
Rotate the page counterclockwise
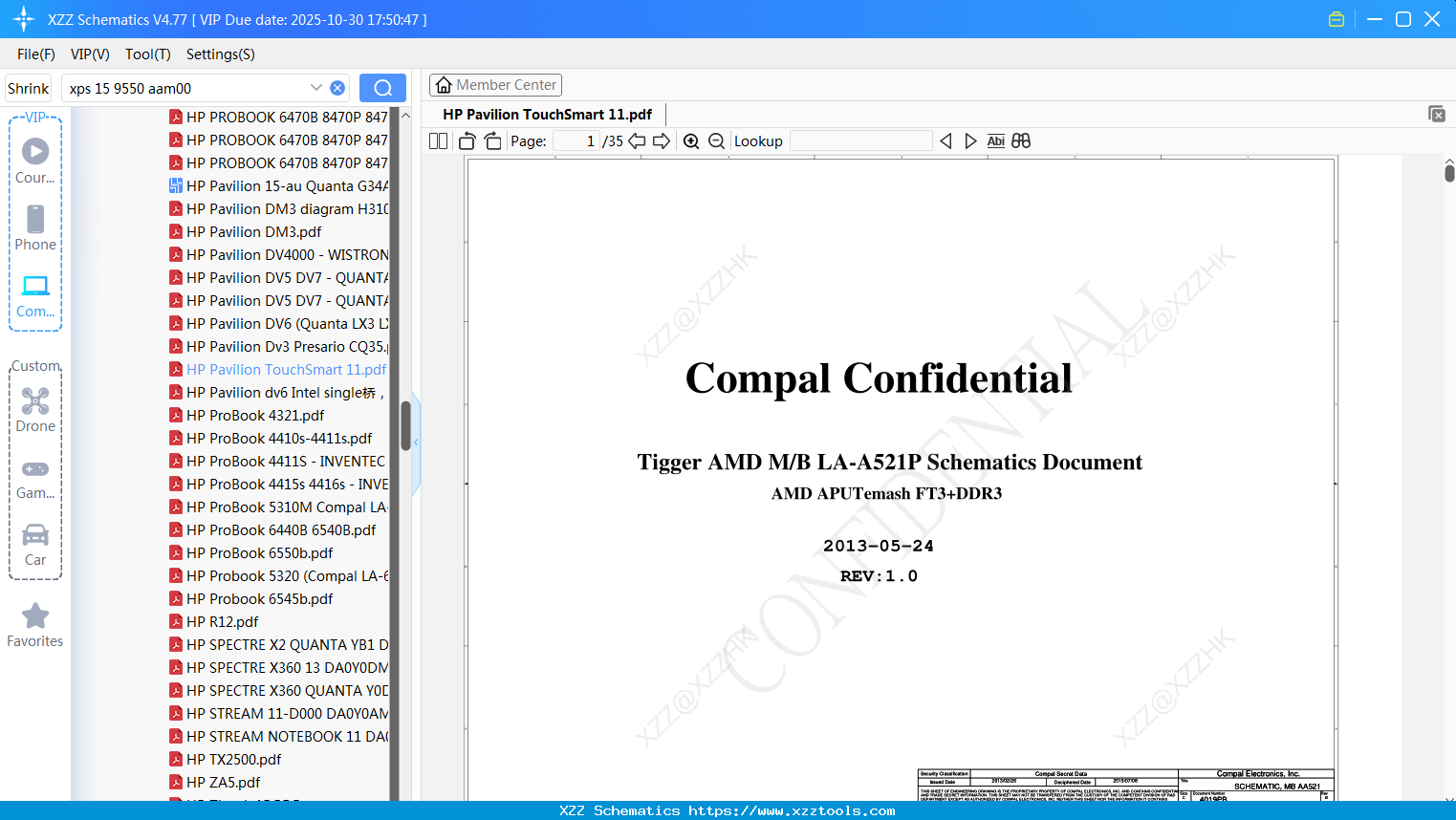click(x=467, y=141)
